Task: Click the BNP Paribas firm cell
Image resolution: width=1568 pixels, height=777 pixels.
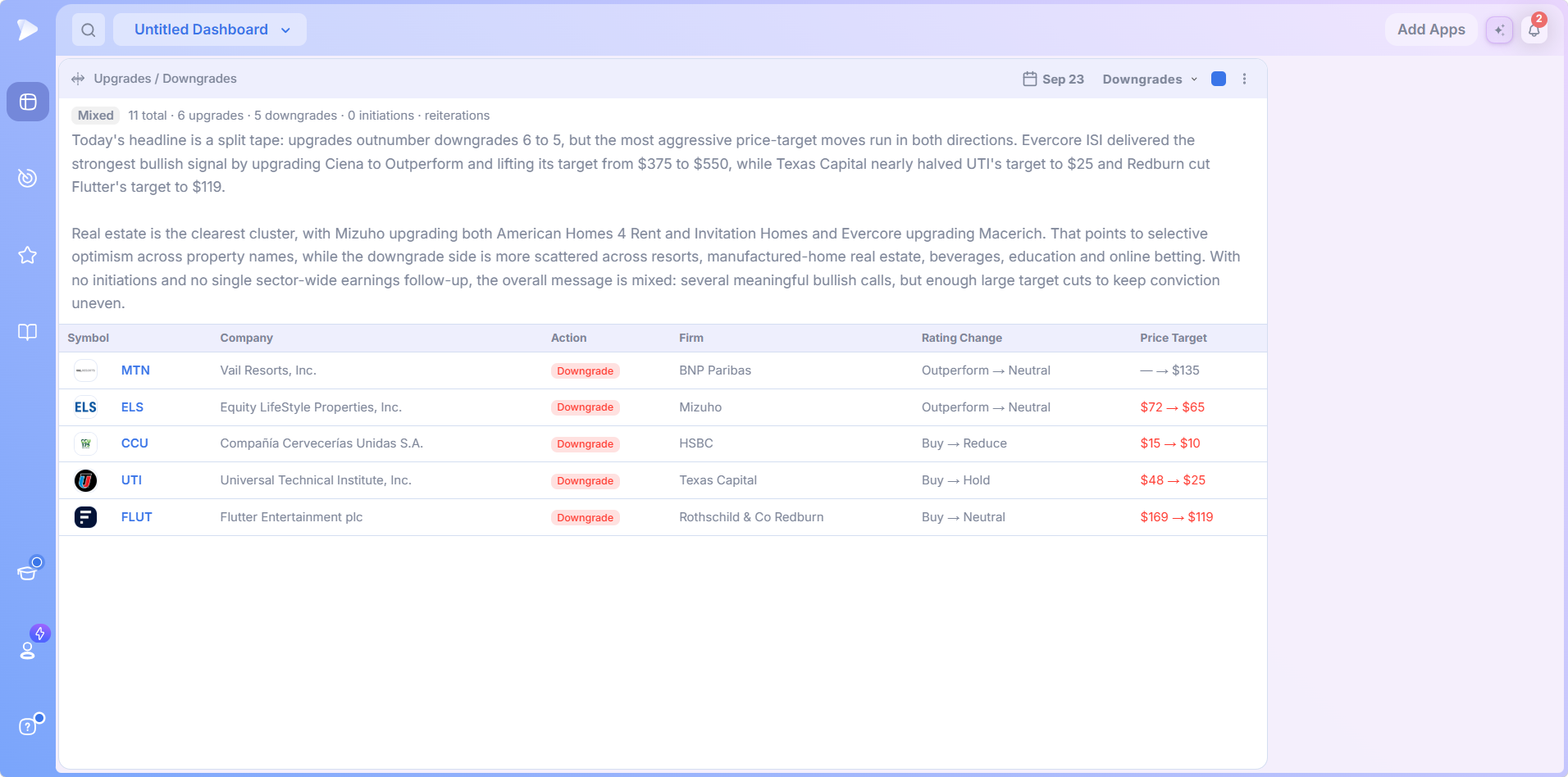Action: click(715, 370)
